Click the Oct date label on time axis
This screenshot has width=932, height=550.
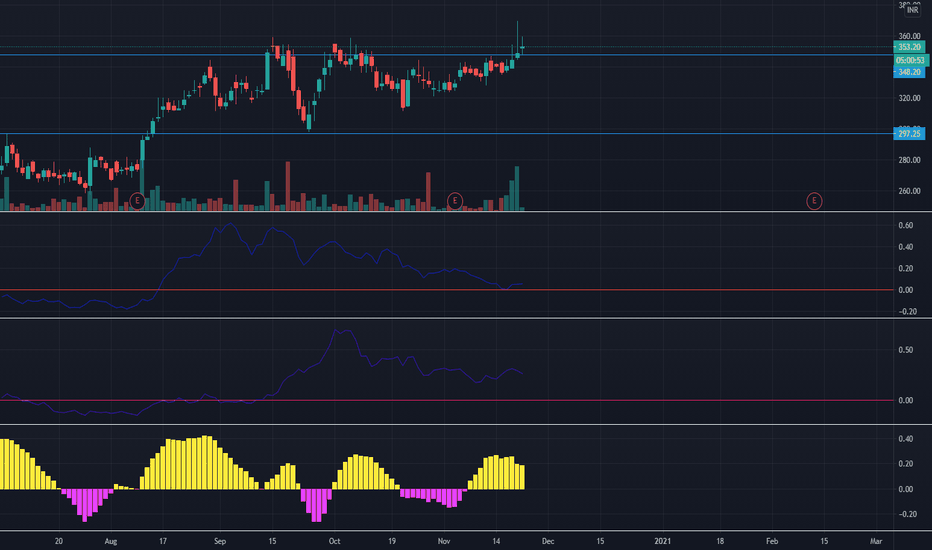point(335,541)
